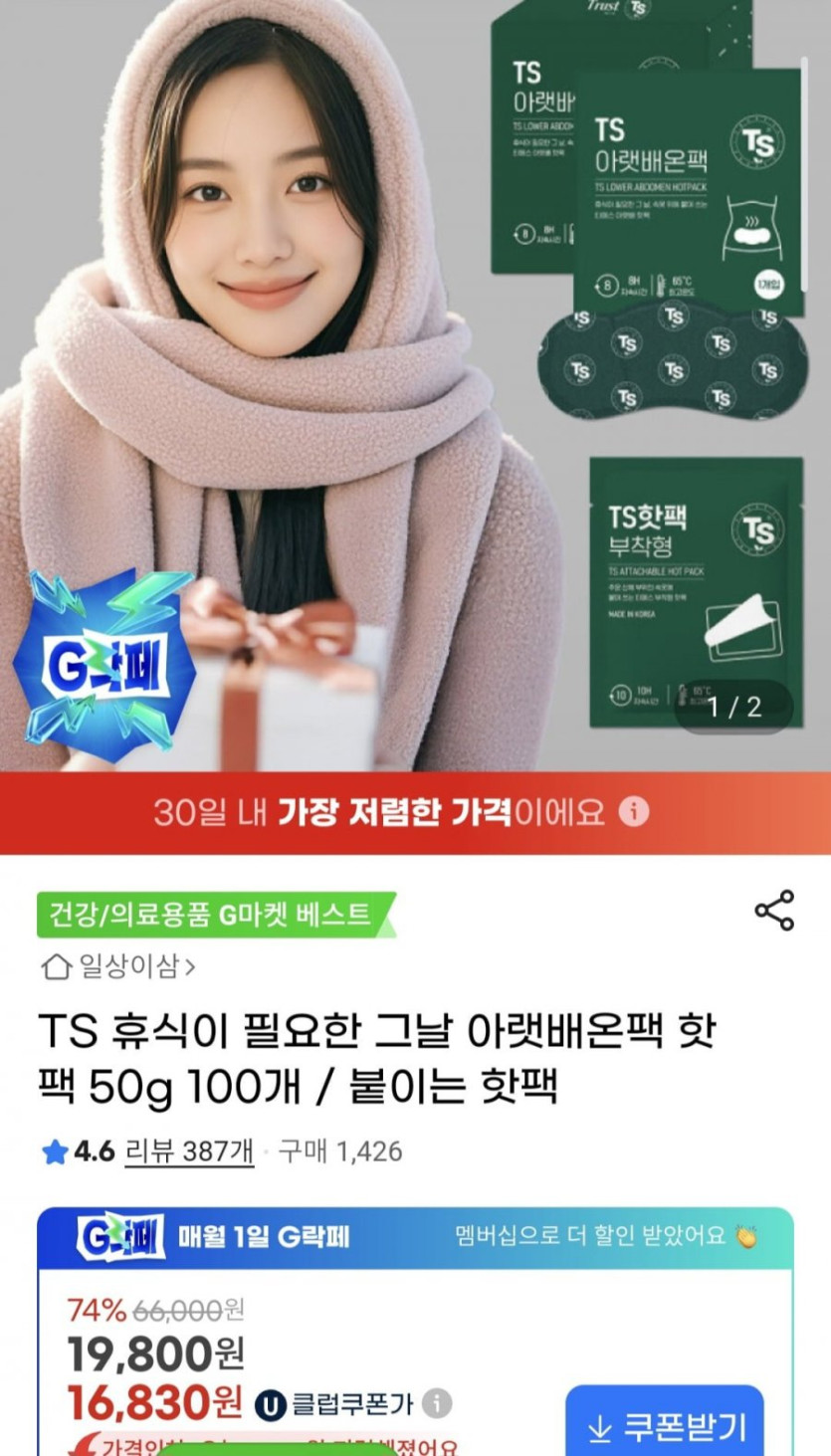This screenshot has width=831, height=1456.
Task: Tap the 16,830원 club coupon price
Action: pyautogui.click(x=154, y=1403)
